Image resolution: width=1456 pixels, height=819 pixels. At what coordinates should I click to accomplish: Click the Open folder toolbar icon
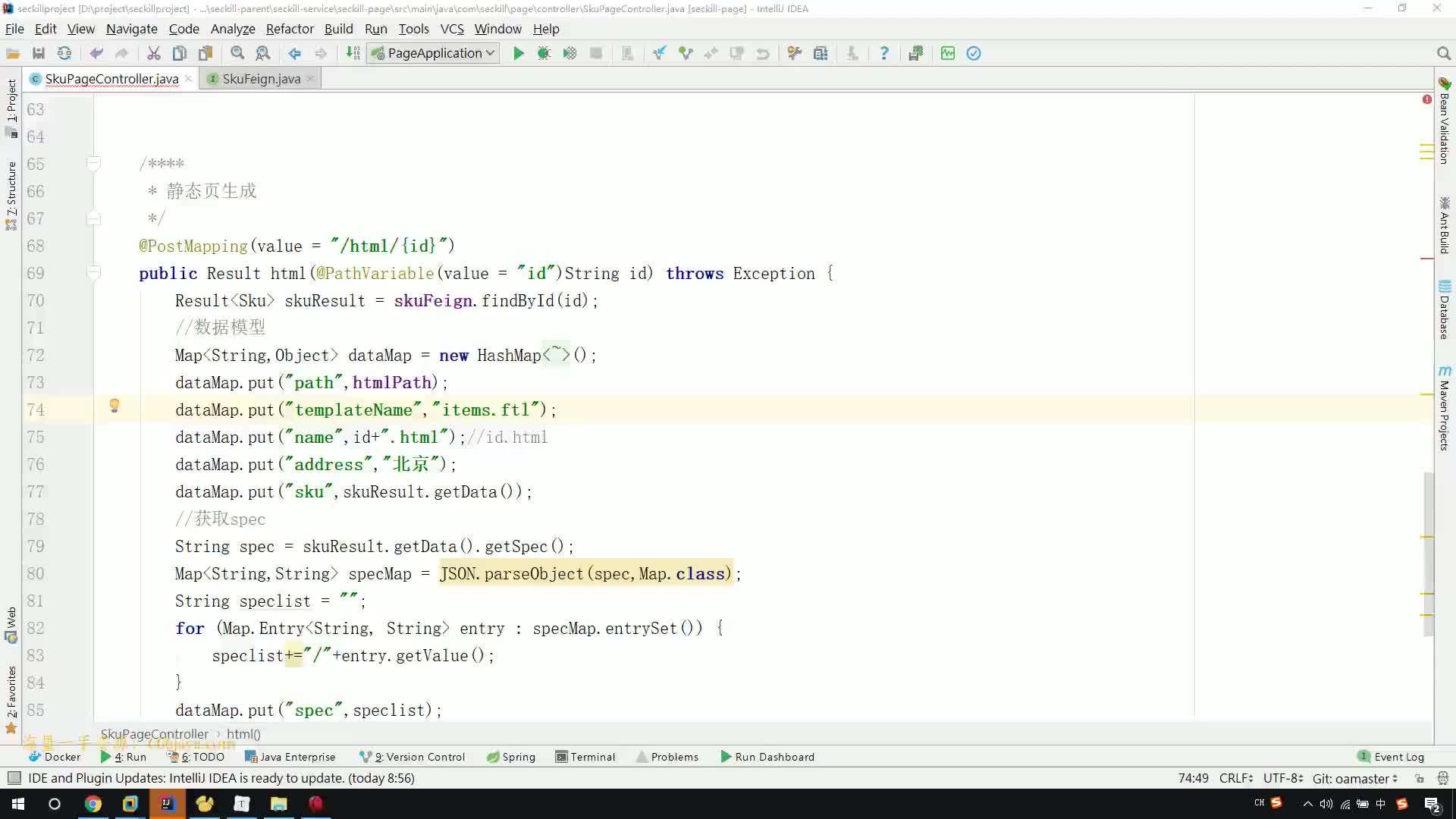[13, 53]
